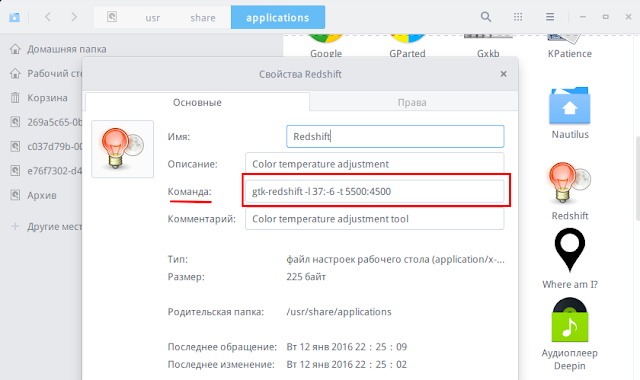Navigate to the usr path segment

153,18
